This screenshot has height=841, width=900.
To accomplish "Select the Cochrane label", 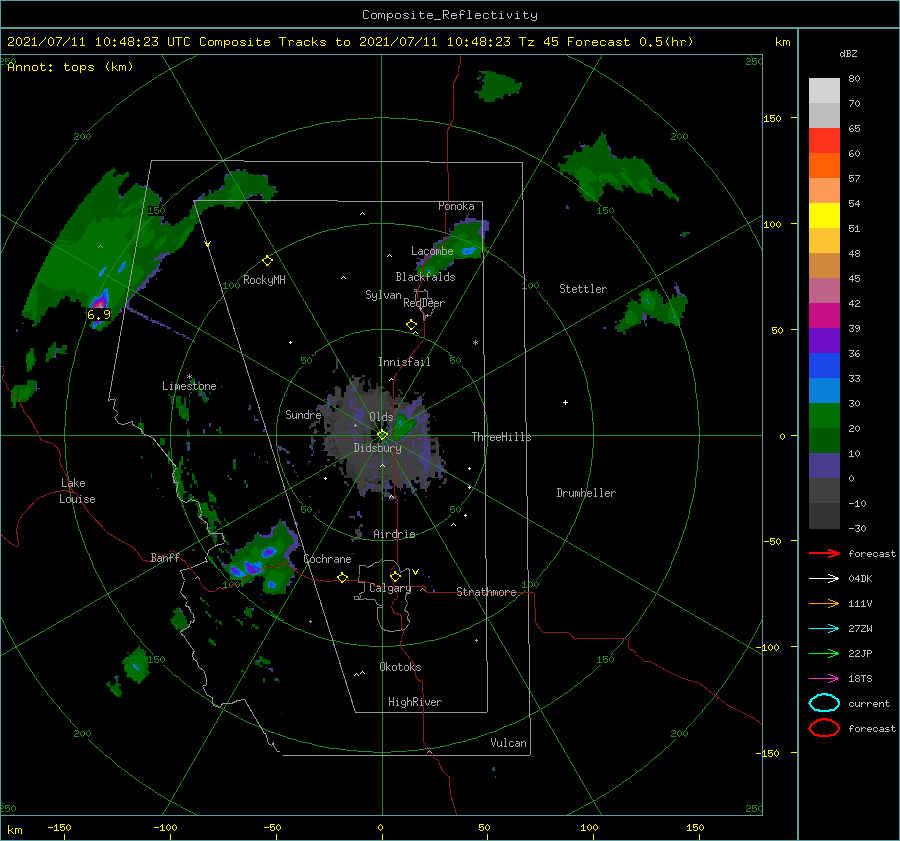I will coord(327,559).
